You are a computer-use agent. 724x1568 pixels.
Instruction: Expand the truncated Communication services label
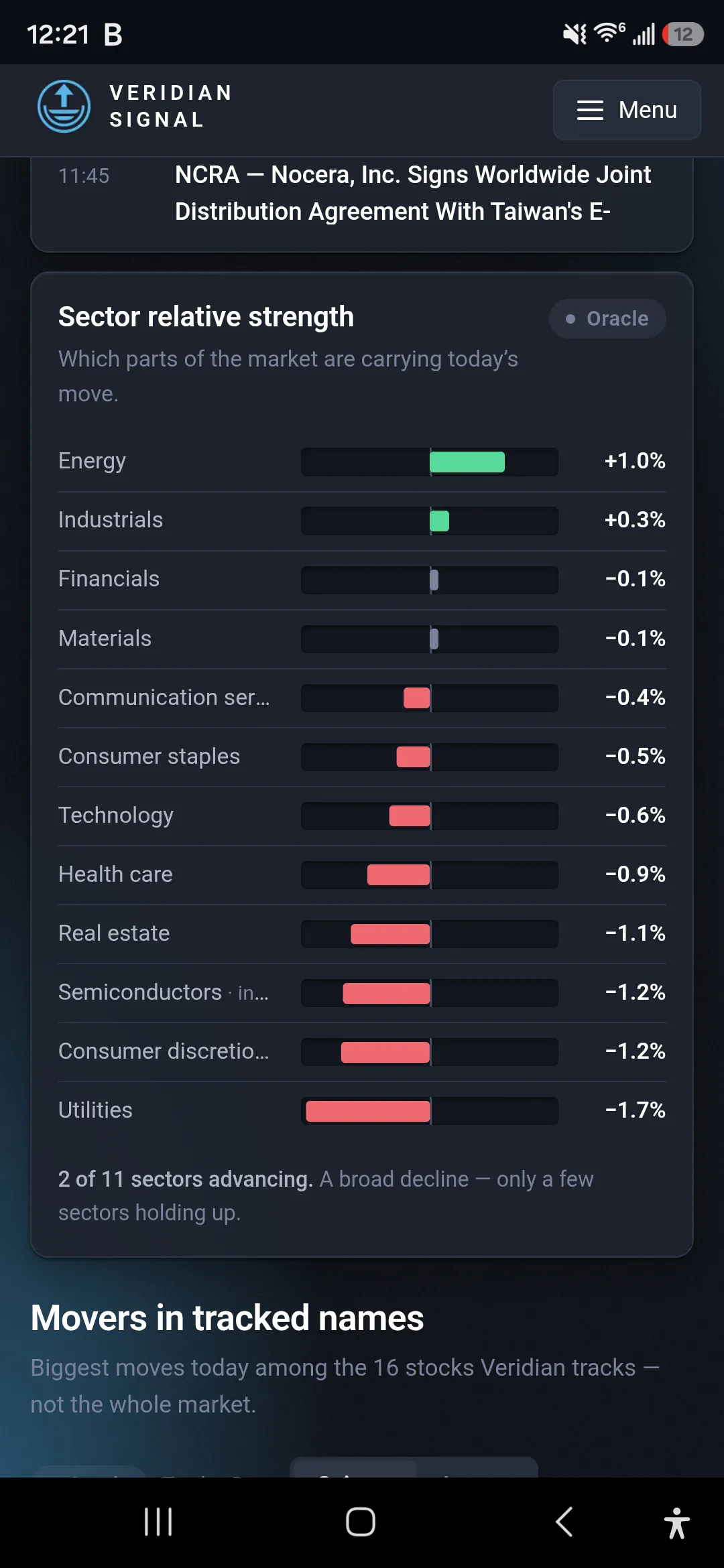click(x=164, y=698)
